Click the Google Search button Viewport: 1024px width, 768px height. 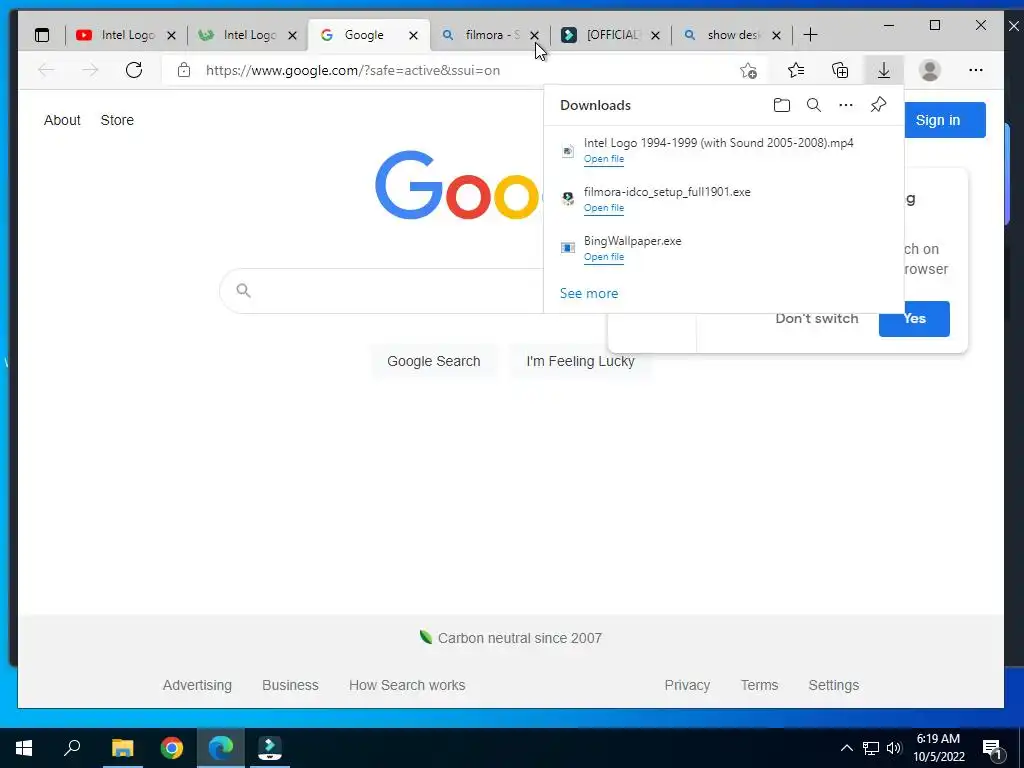434,361
